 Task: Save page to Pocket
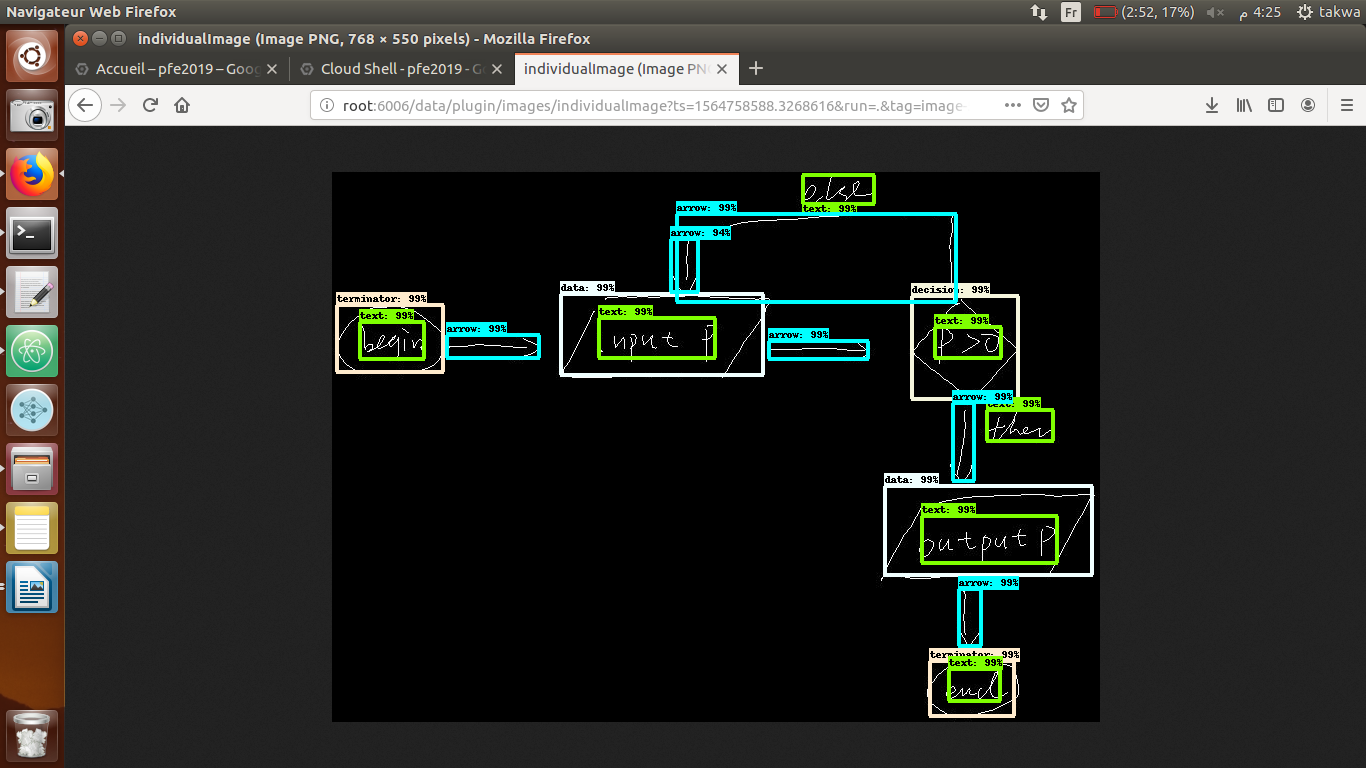[1040, 105]
